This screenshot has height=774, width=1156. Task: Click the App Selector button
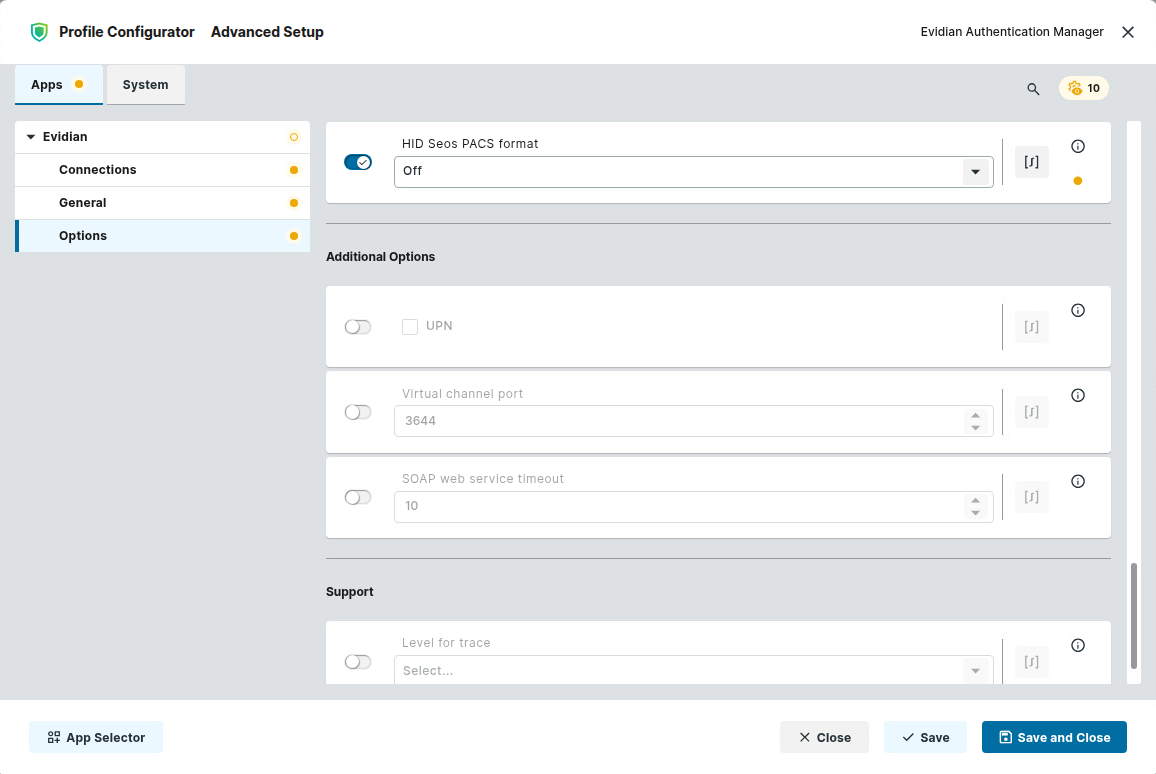96,737
